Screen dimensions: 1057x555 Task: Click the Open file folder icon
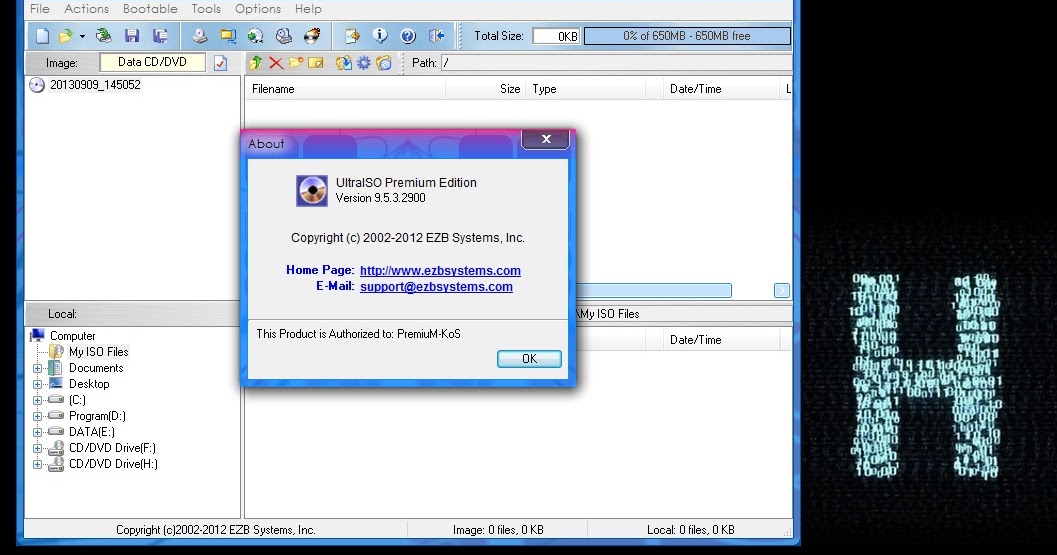click(65, 36)
